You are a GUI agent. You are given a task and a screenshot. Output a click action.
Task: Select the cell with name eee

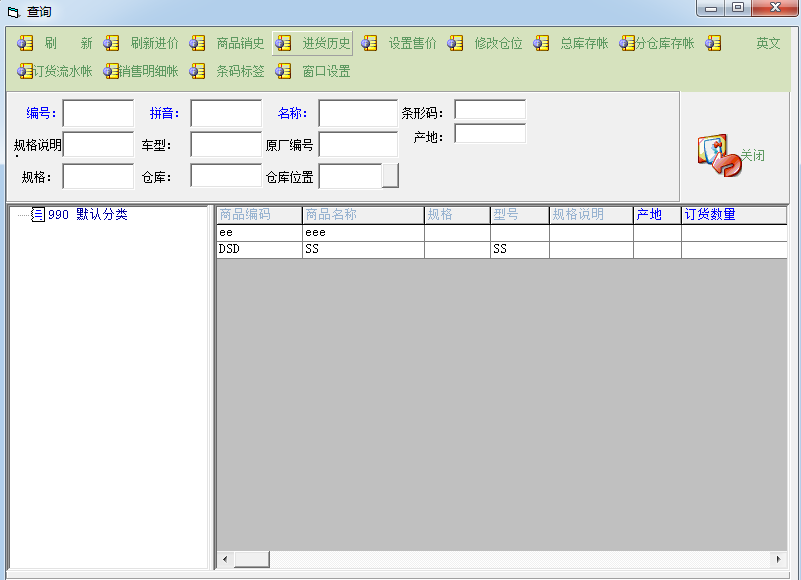[363, 233]
